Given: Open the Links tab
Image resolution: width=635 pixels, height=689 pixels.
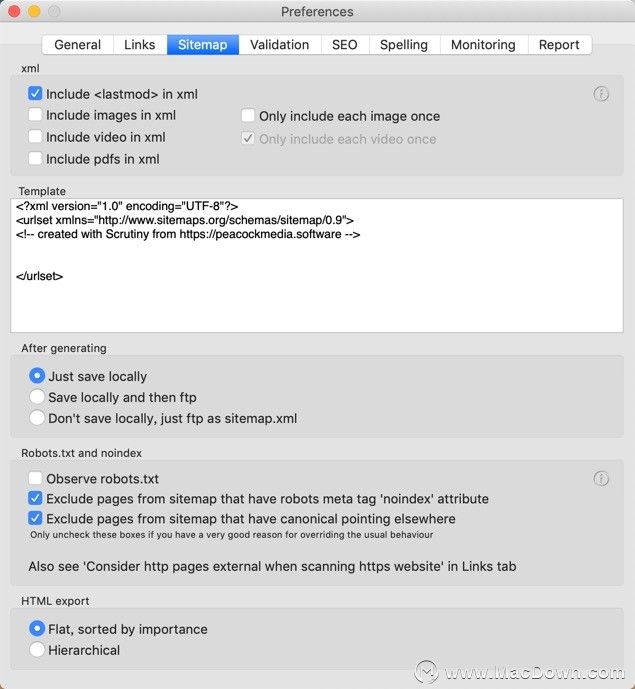Looking at the screenshot, I should (x=140, y=45).
